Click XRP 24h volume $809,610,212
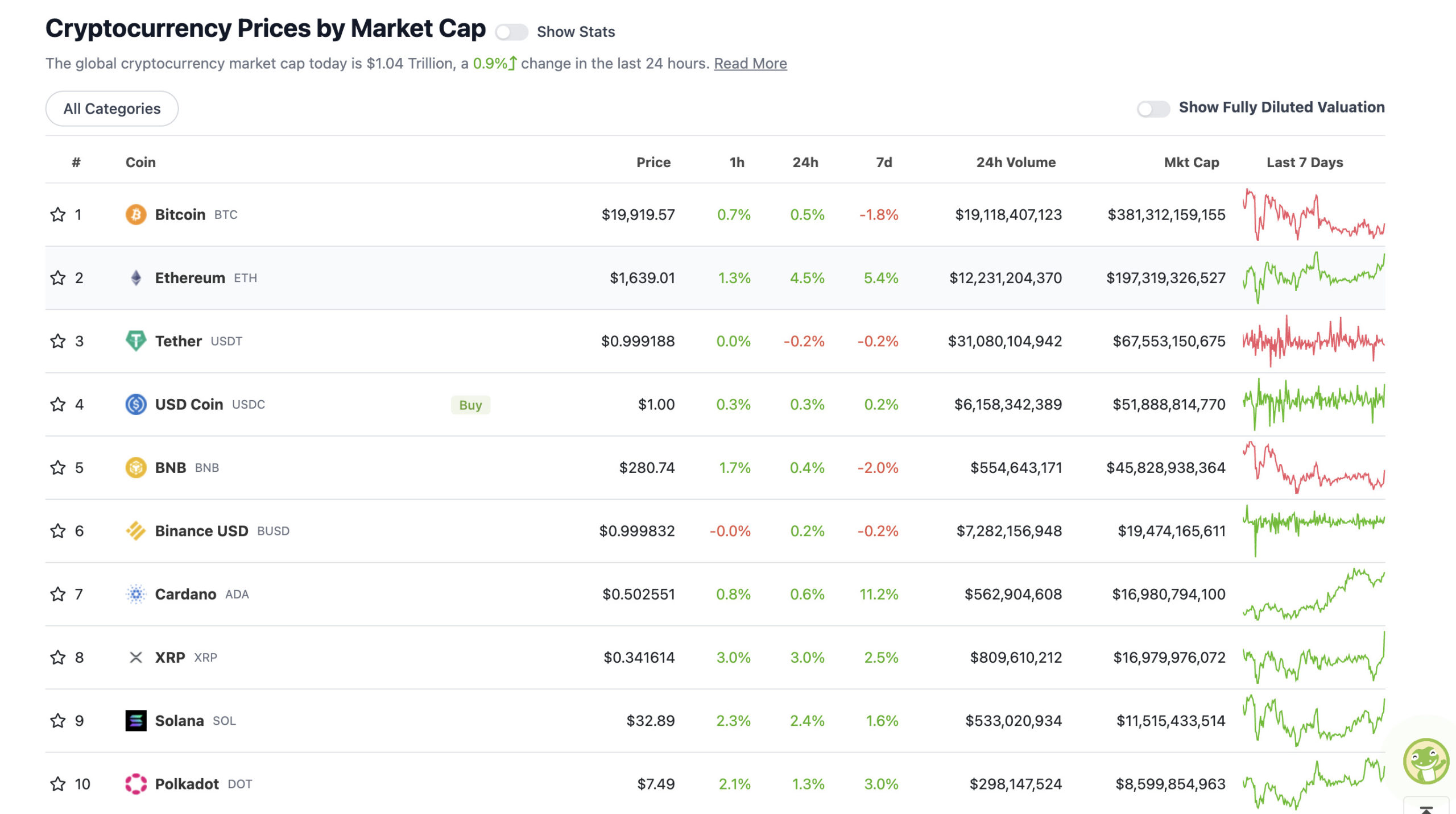Viewport: 1456px width, 814px height. pyautogui.click(x=1016, y=657)
